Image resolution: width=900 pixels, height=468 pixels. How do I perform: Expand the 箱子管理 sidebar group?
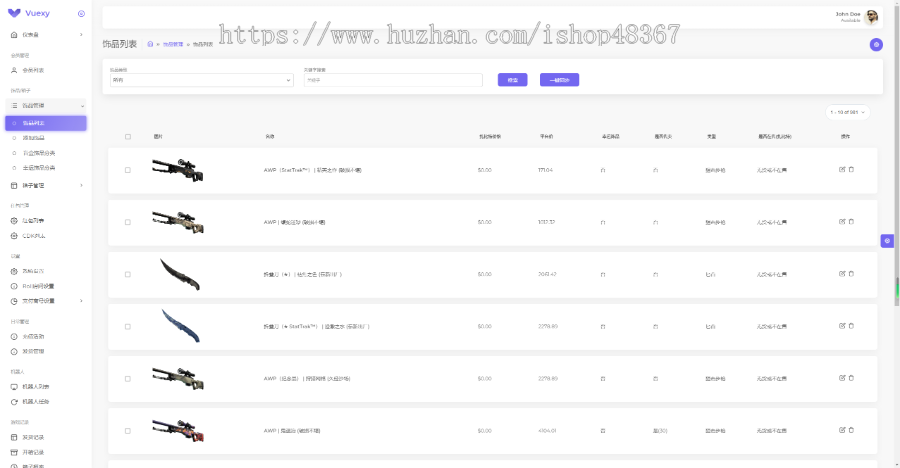pyautogui.click(x=46, y=185)
